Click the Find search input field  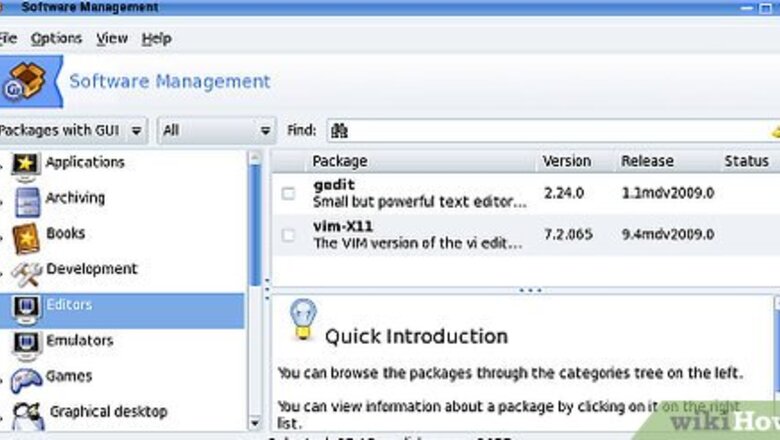point(552,131)
